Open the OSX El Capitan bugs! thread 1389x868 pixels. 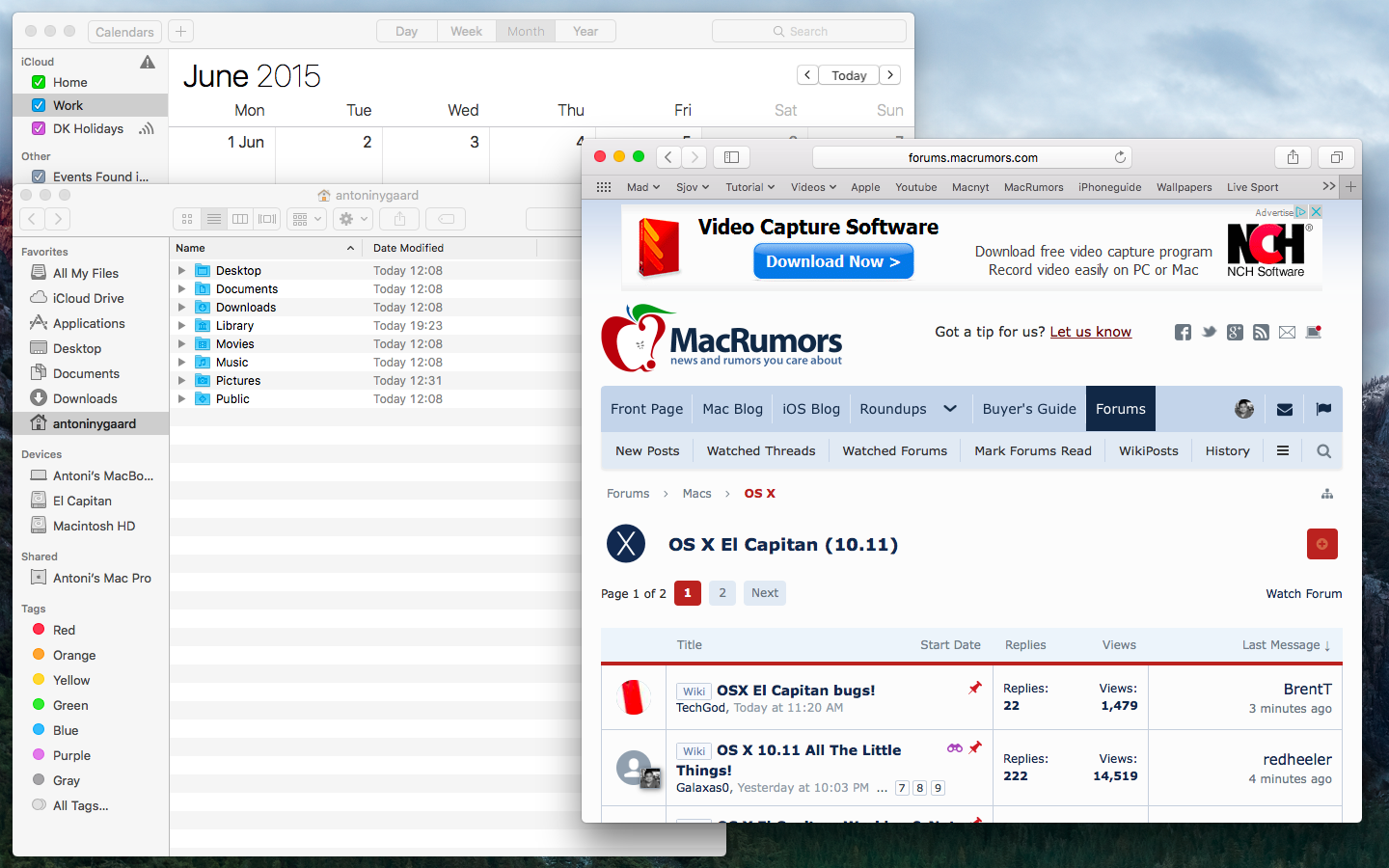(x=796, y=691)
